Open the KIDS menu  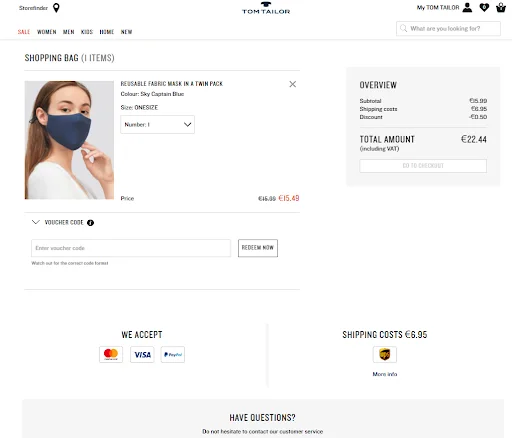(x=87, y=32)
